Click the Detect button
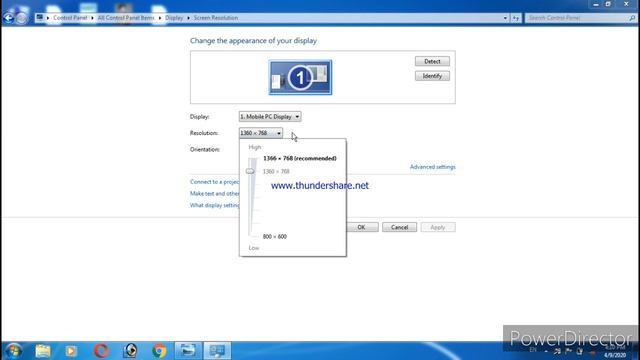 [x=432, y=61]
